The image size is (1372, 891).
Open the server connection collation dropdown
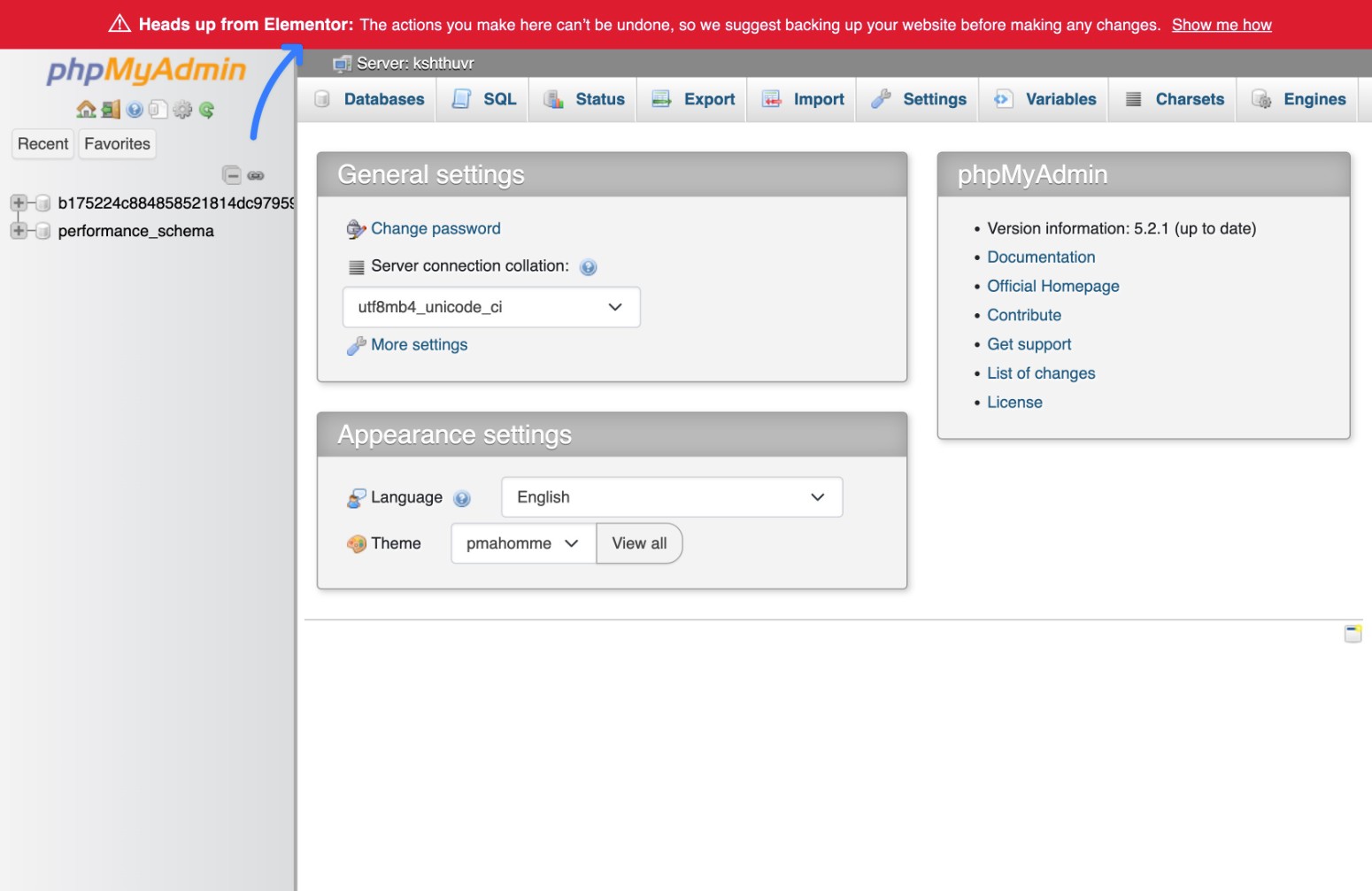491,307
